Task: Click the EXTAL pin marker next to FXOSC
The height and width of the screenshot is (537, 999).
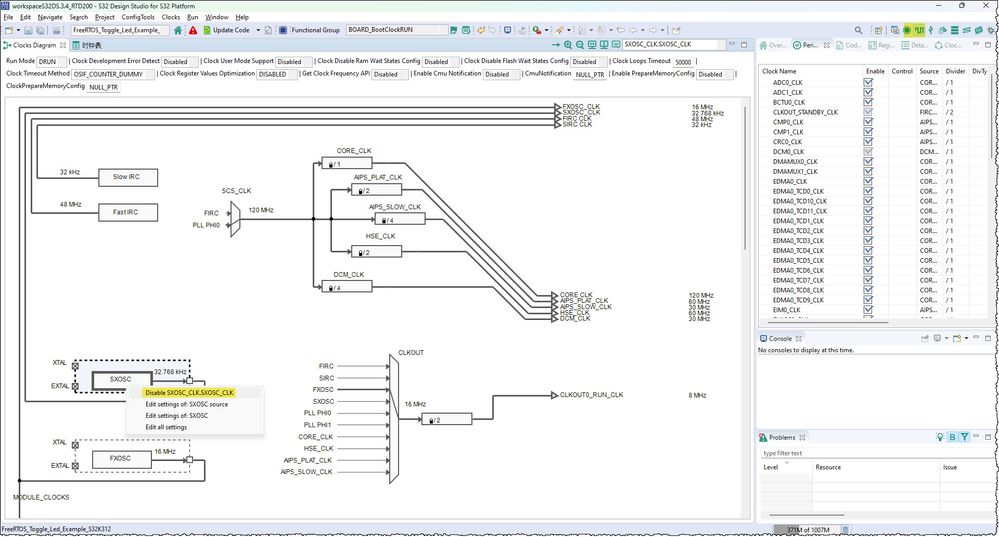Action: coord(75,466)
